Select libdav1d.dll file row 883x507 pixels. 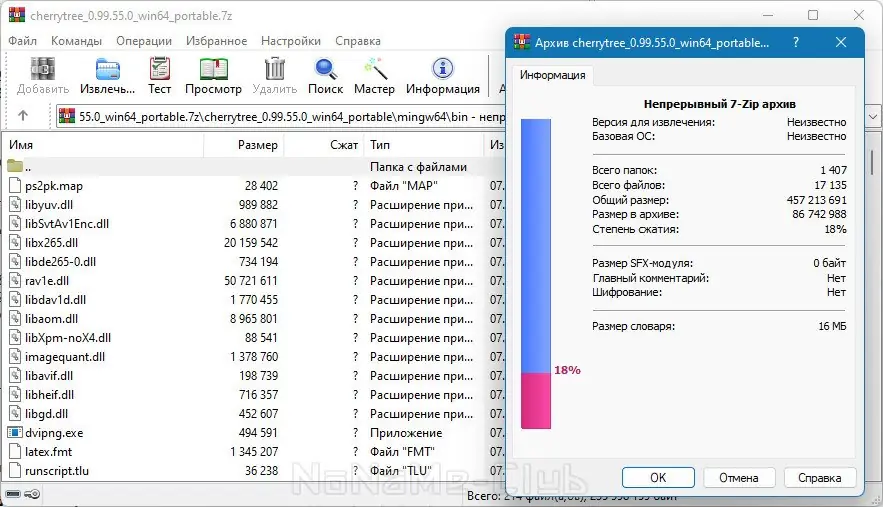253,300
